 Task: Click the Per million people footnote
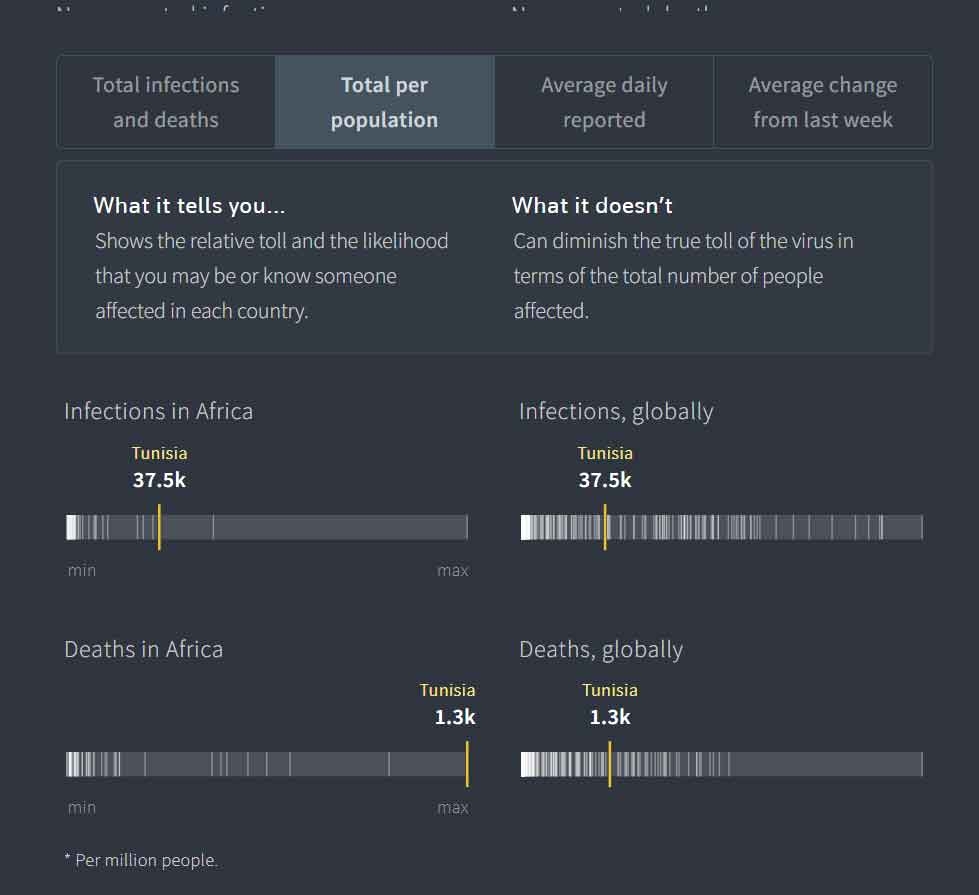click(x=141, y=860)
